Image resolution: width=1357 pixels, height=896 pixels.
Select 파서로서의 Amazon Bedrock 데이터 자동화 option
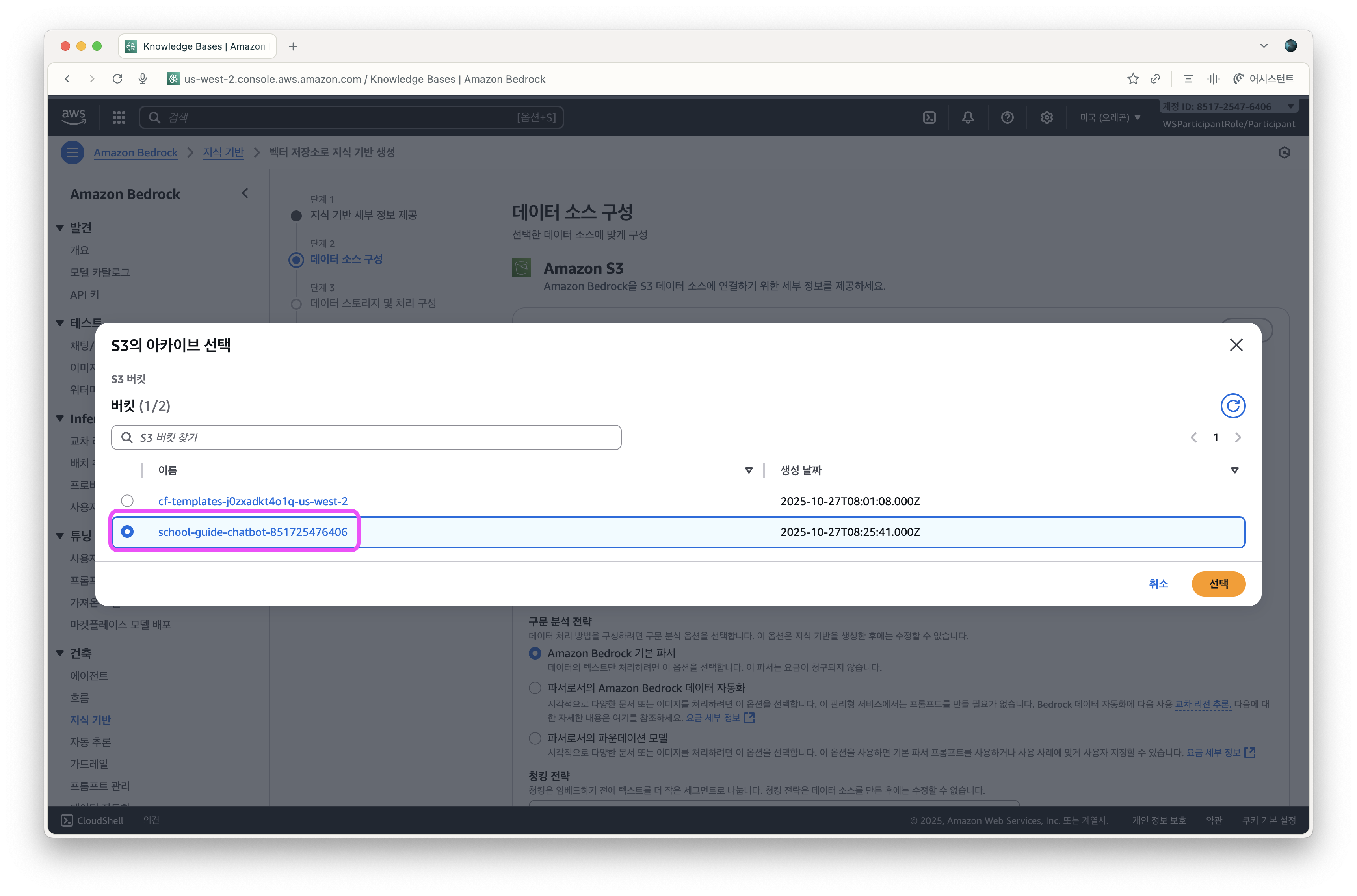(x=535, y=688)
